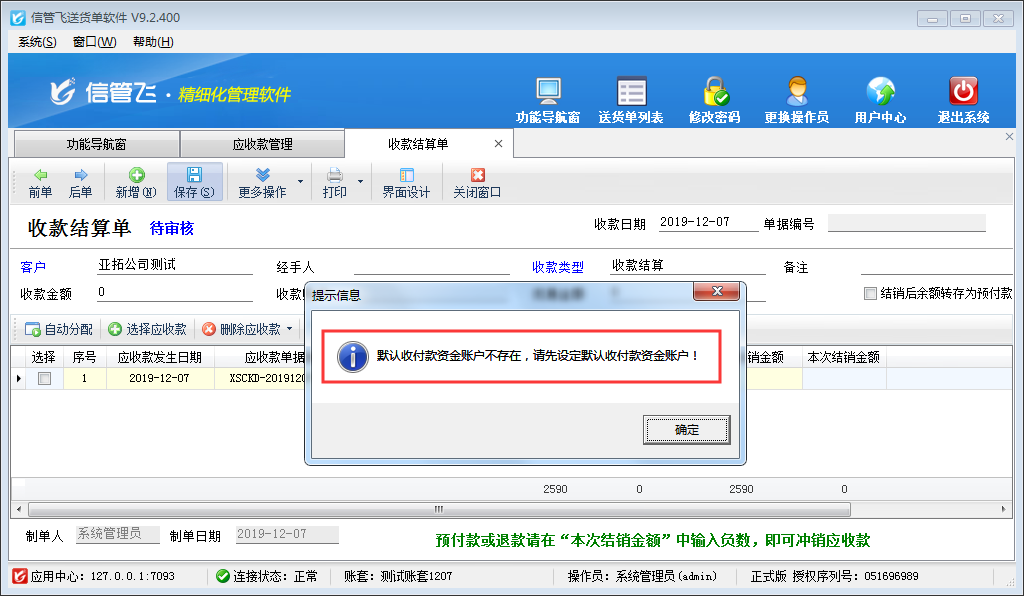The image size is (1024, 596).
Task: Click the 修改密码 lock icon
Action: click(x=715, y=92)
